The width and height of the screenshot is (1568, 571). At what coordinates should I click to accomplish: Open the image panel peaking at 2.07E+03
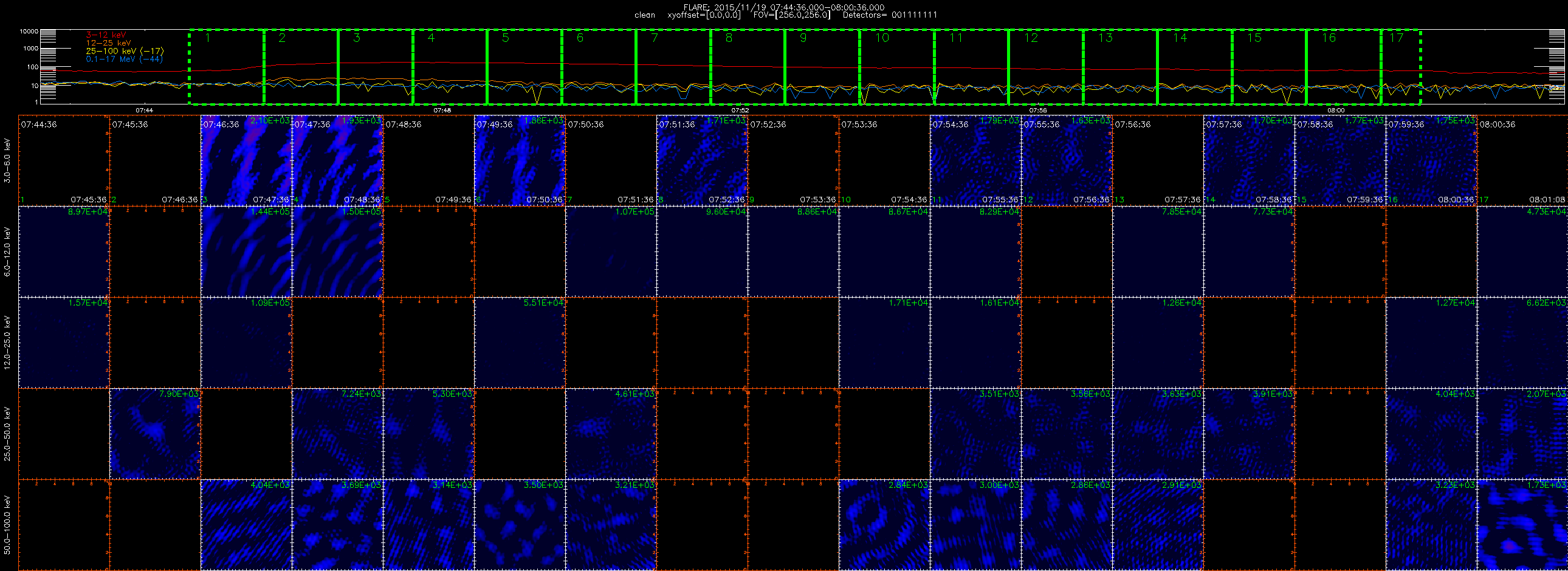pos(1522,434)
